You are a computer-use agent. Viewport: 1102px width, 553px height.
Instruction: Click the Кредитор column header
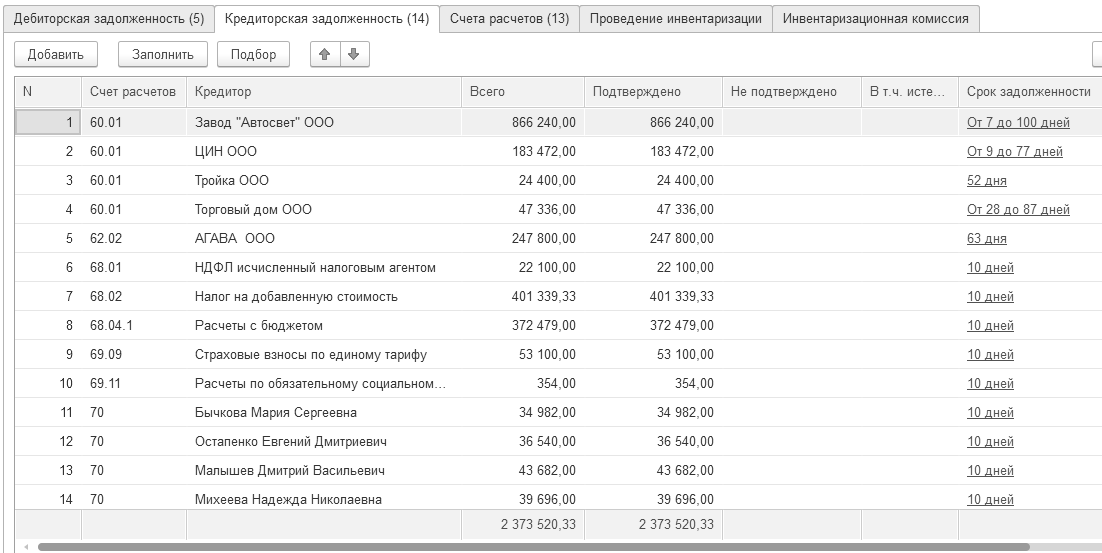point(323,91)
